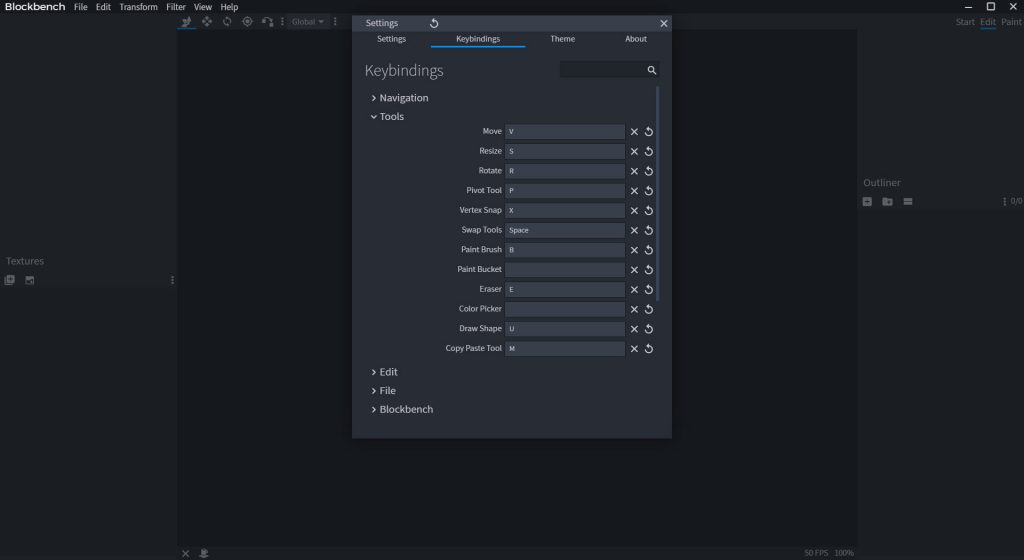The image size is (1024, 560).
Task: Close the Settings dialog
Action: coord(664,23)
